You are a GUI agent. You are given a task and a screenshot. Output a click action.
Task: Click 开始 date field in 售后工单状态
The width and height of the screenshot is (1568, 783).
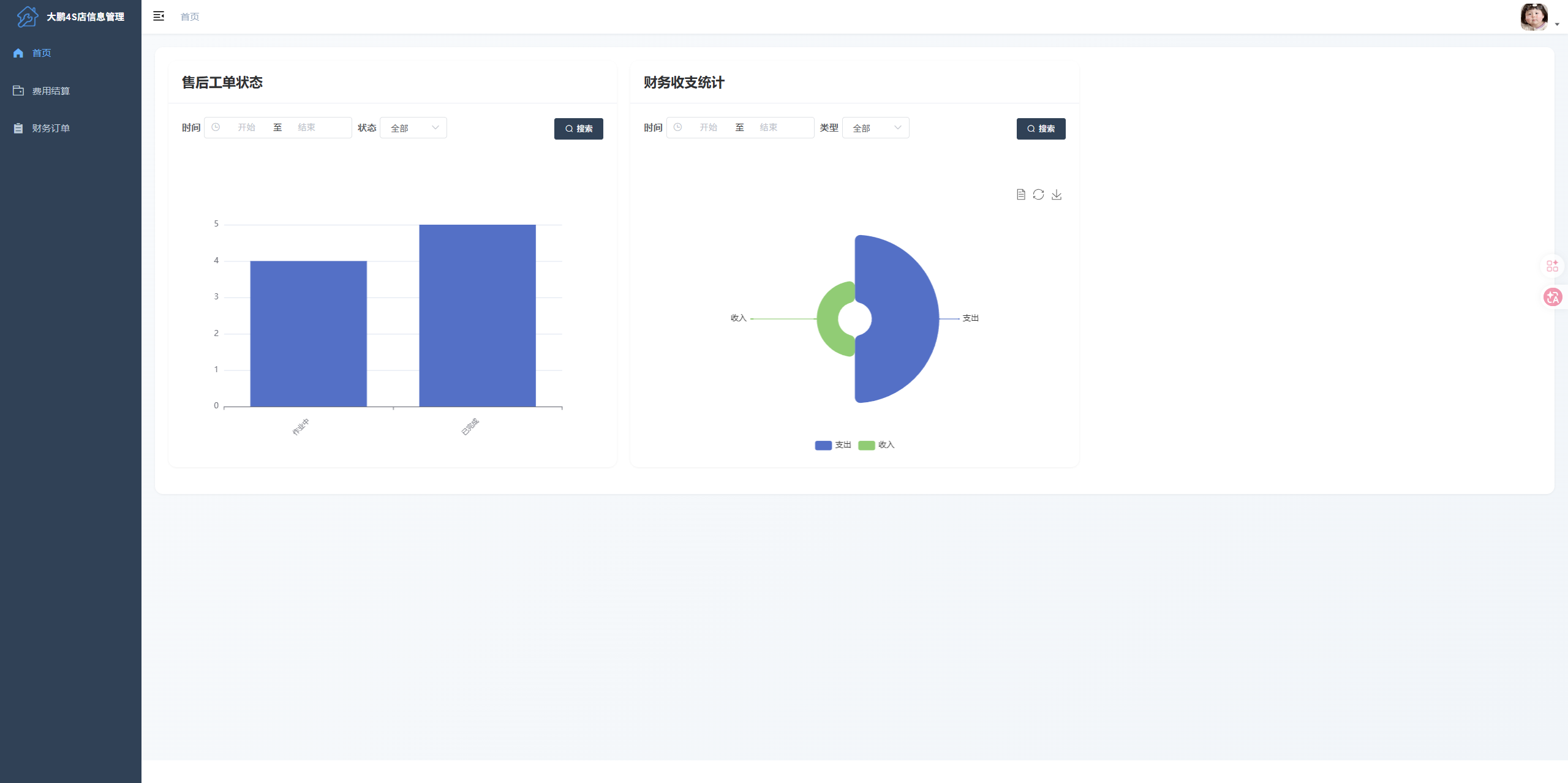246,127
